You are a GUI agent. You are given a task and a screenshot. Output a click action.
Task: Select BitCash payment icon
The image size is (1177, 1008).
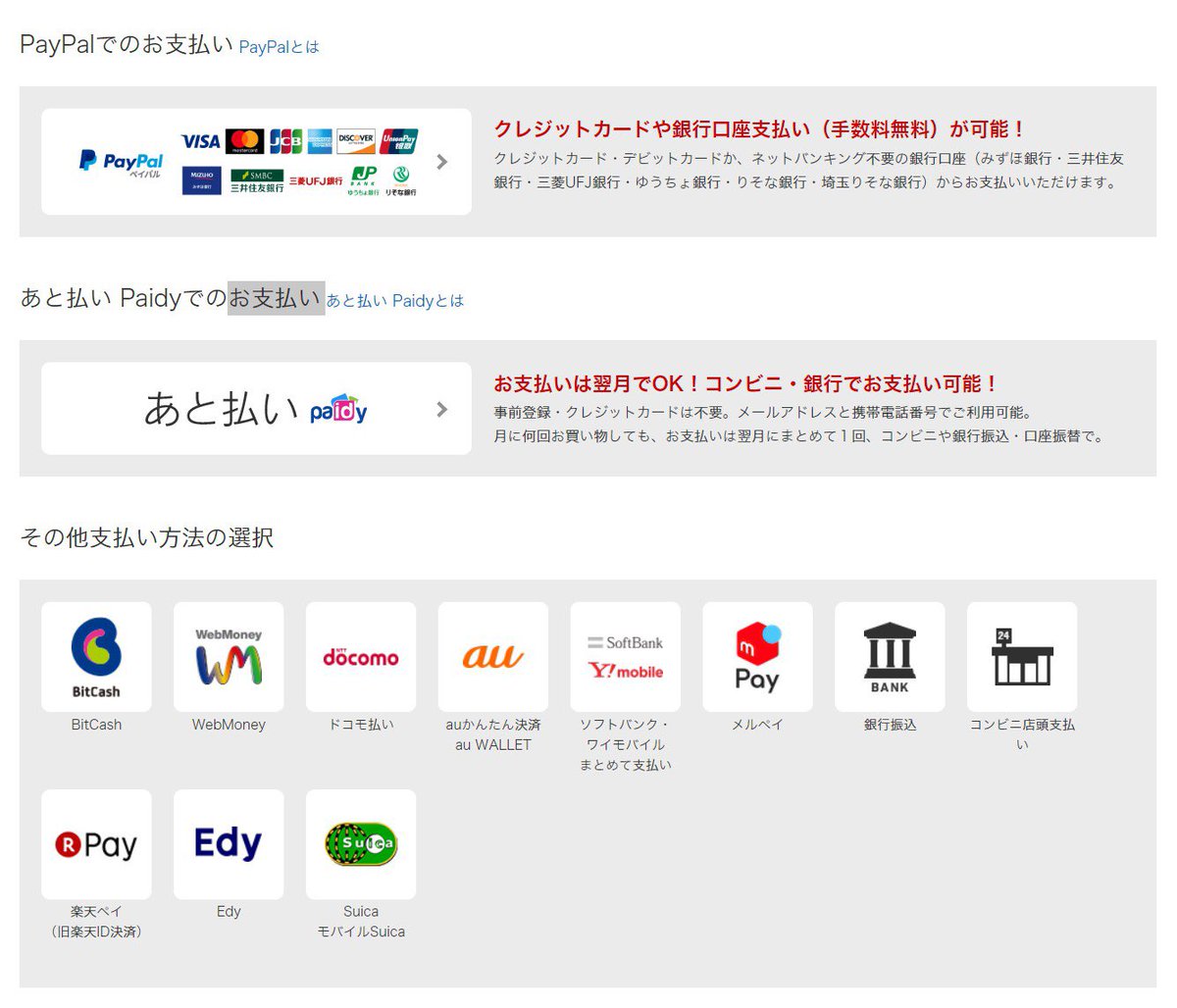point(96,656)
